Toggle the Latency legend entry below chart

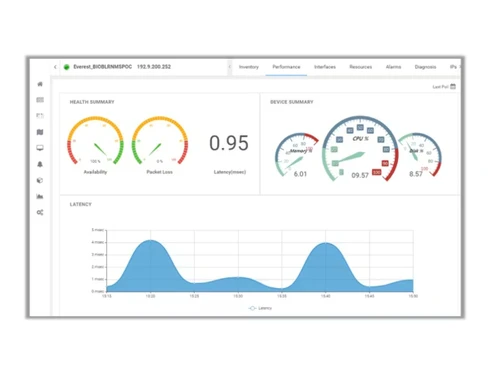pos(260,308)
